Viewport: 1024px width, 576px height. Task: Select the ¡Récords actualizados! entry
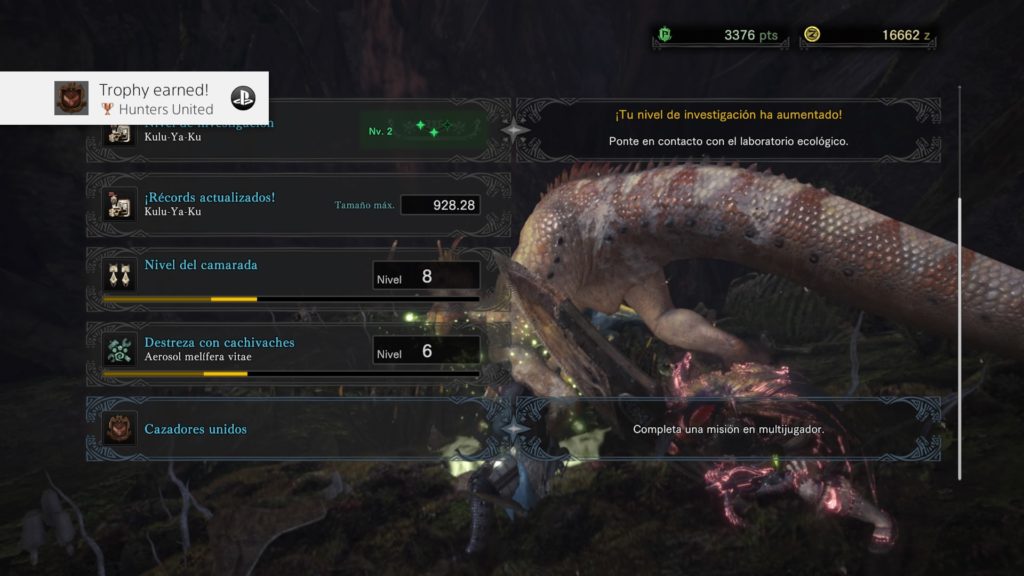click(298, 205)
